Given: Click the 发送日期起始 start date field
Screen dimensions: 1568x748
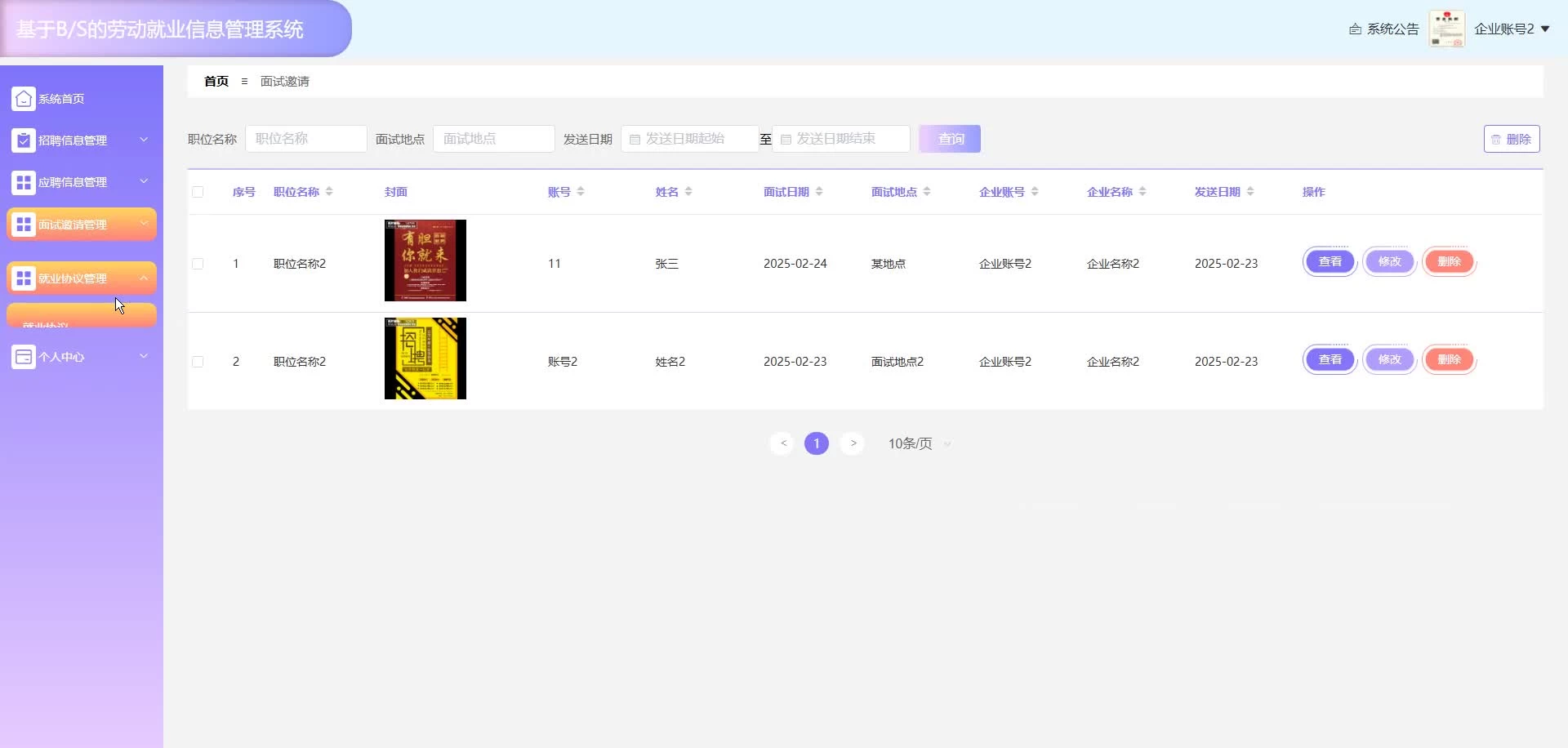Looking at the screenshot, I should pyautogui.click(x=690, y=139).
